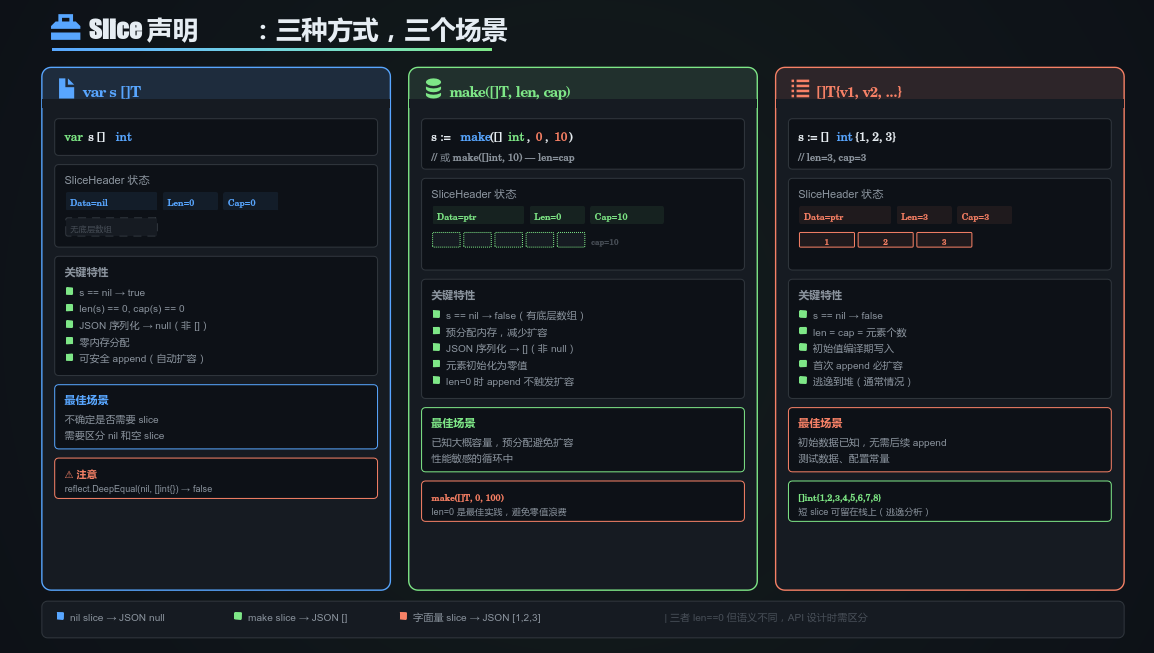The height and width of the screenshot is (653, 1154).
Task: Select the 'make([]T, len, cap)' card header
Action: [583, 88]
